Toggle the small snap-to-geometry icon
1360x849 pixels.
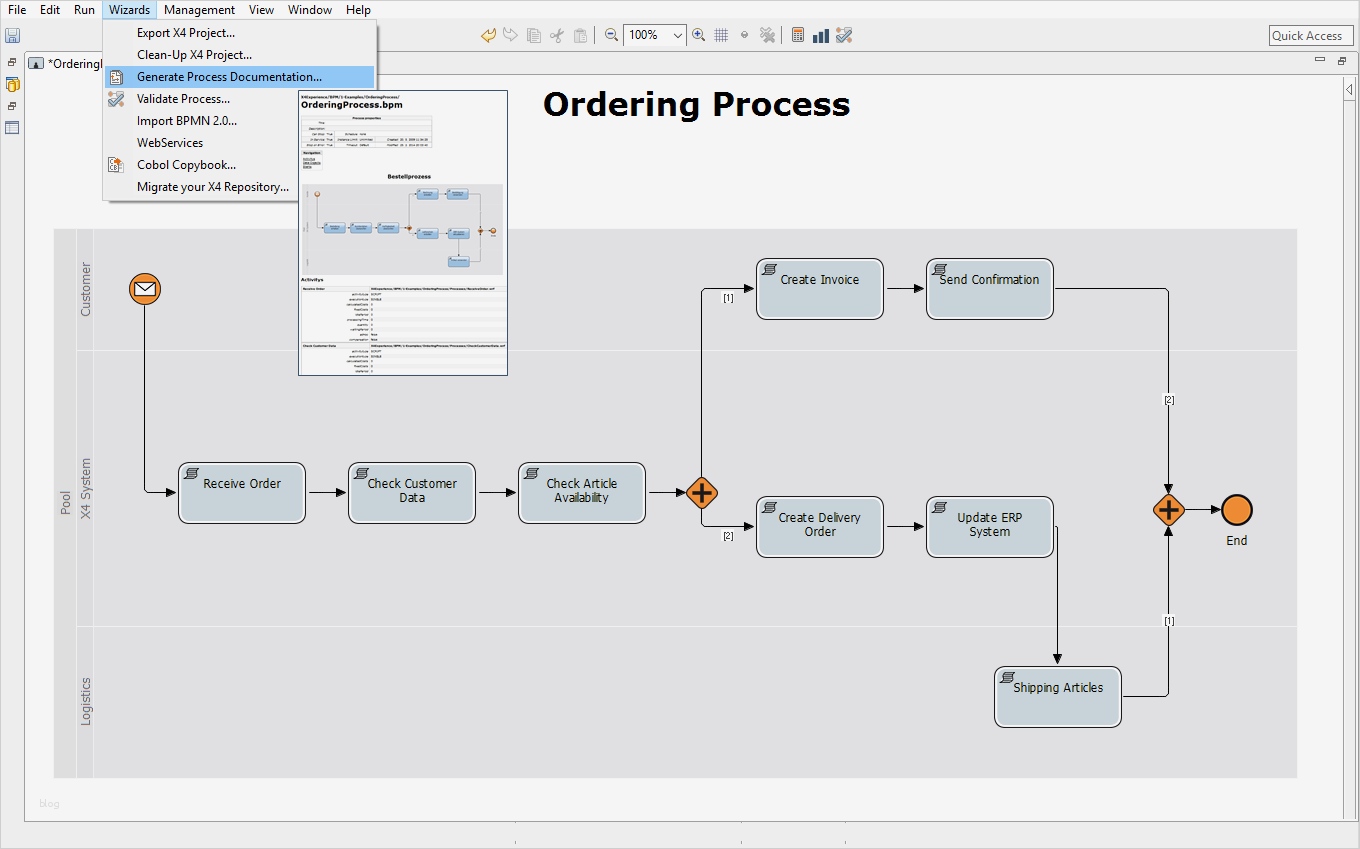[744, 36]
